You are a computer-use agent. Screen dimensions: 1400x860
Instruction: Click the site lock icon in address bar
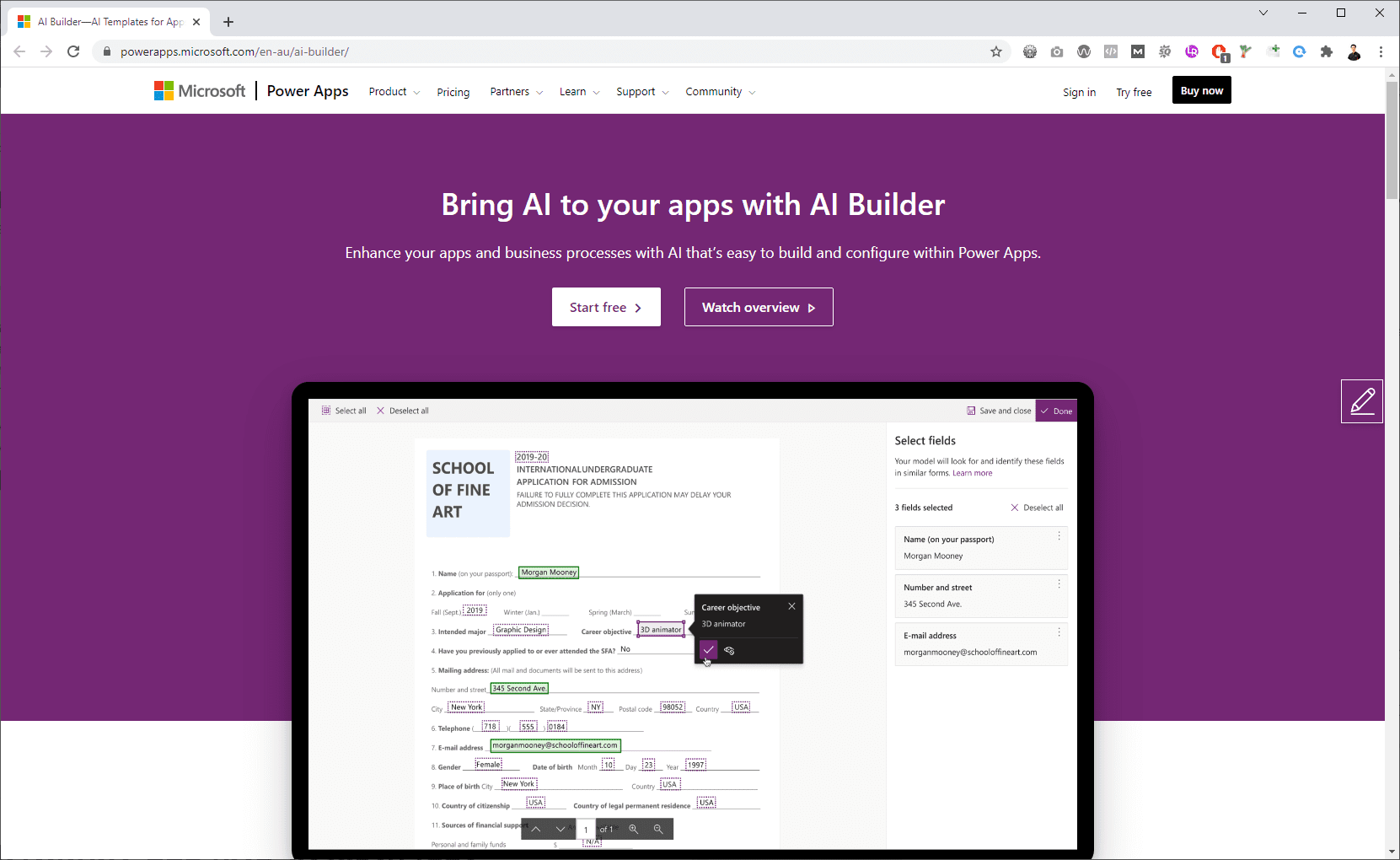106,51
